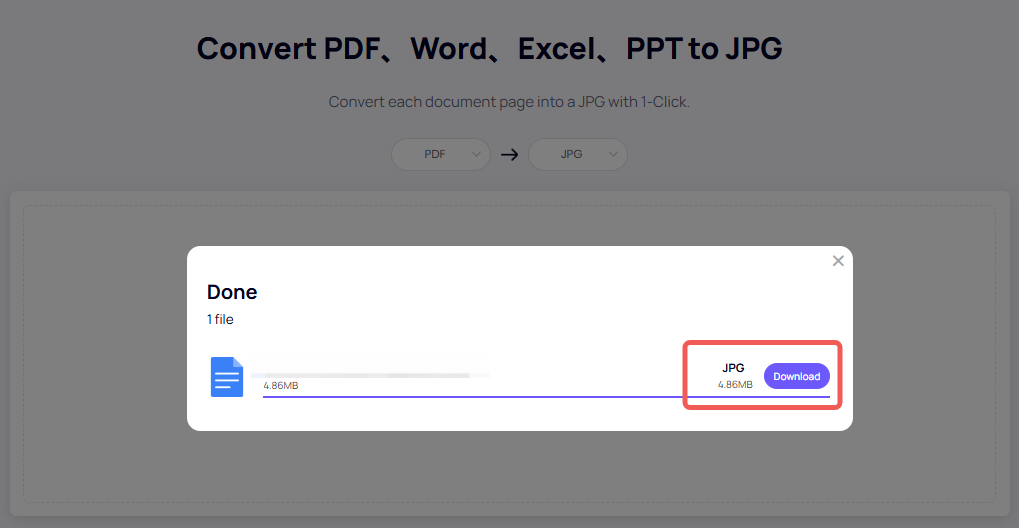Open the JPG target format dropdown
The image size is (1019, 528).
pyautogui.click(x=578, y=155)
